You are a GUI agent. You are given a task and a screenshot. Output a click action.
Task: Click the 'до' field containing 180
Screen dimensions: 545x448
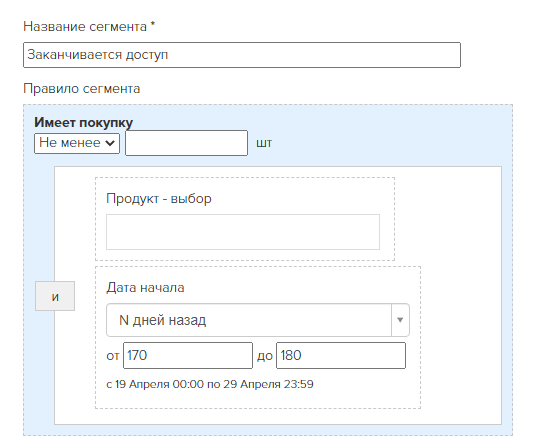tap(341, 356)
